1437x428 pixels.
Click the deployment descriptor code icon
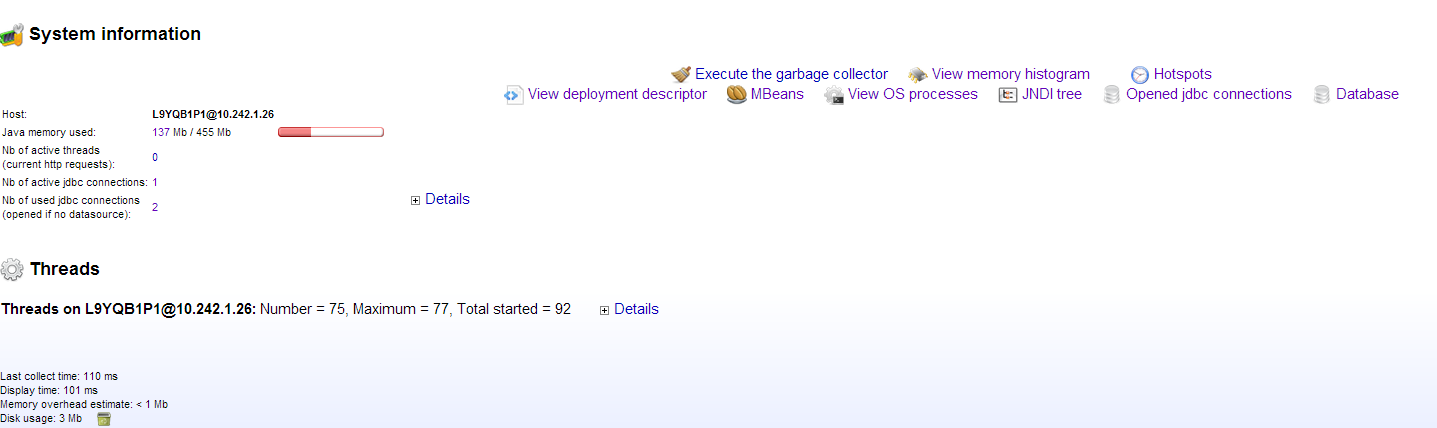[514, 95]
